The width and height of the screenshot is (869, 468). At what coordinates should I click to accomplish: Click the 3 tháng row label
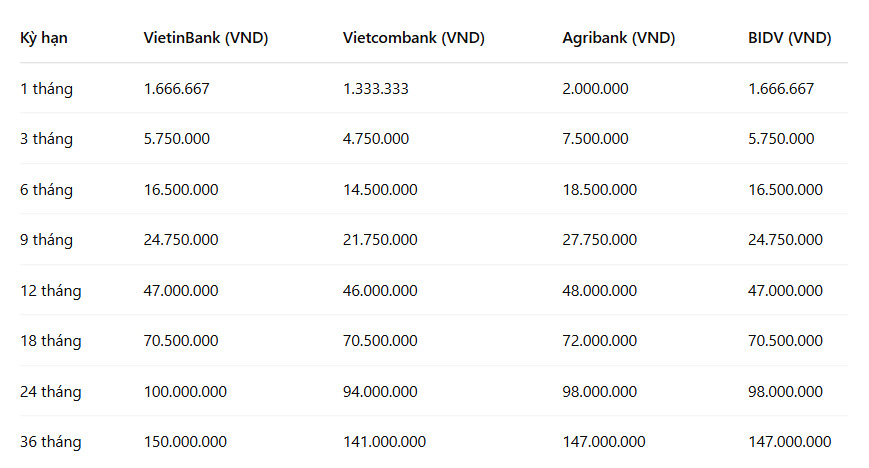point(47,139)
